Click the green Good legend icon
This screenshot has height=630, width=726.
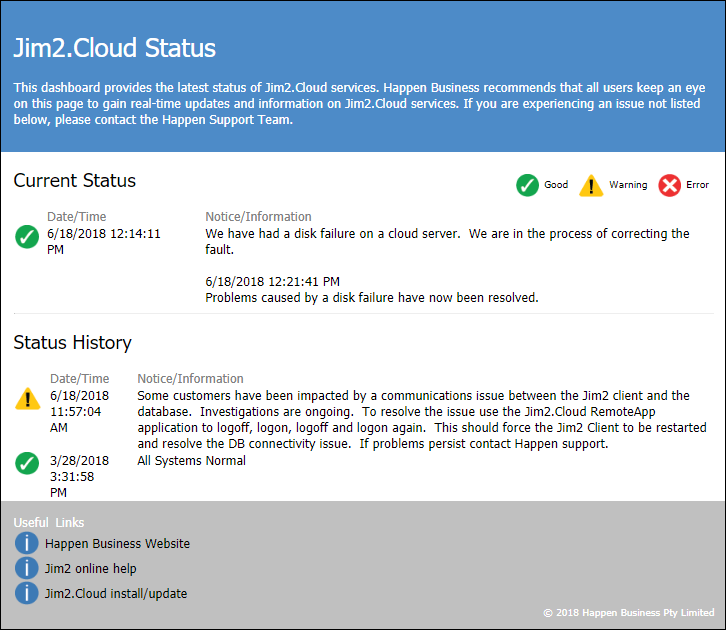coord(527,185)
